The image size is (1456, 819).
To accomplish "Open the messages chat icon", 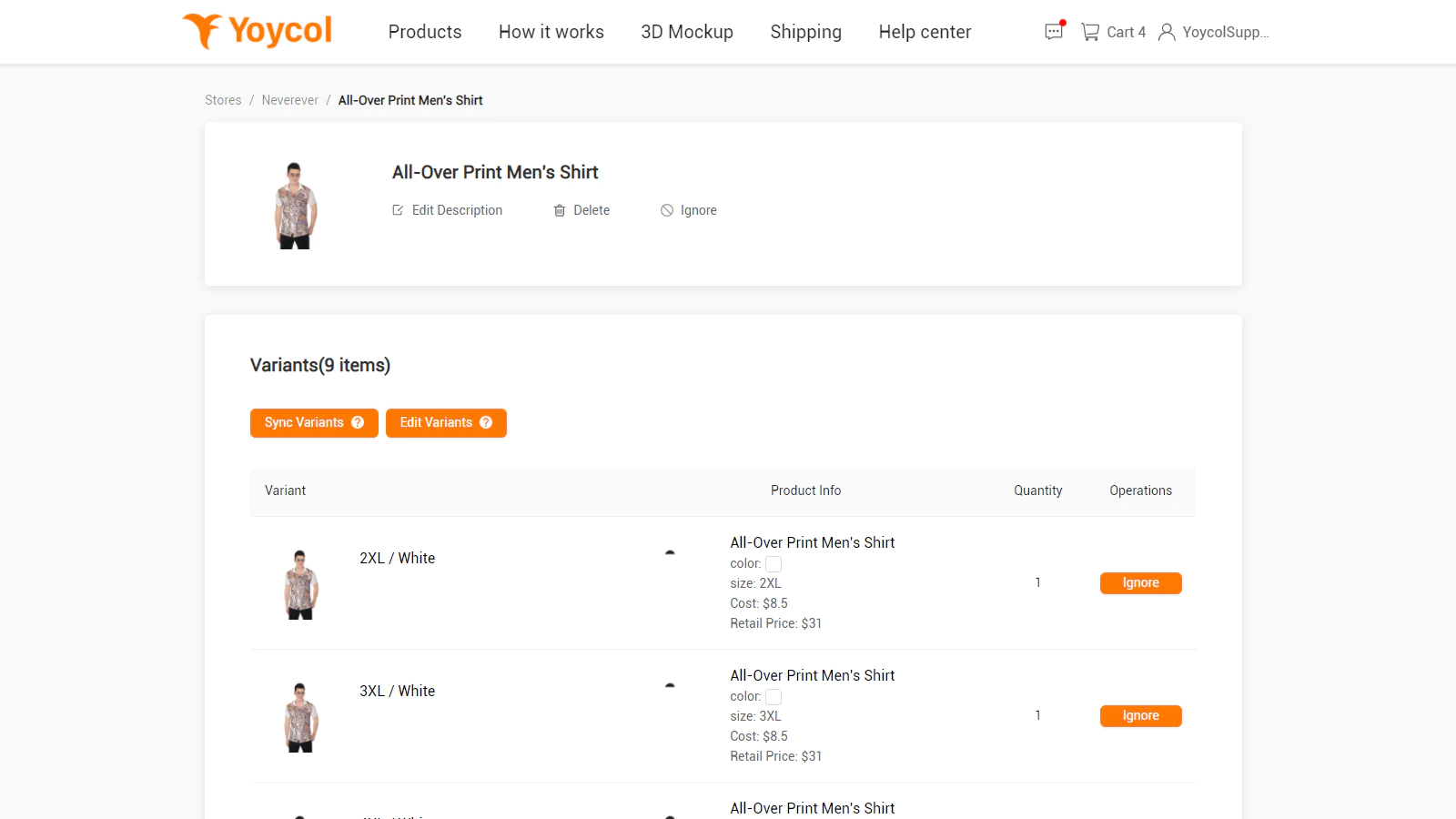I will 1054,32.
